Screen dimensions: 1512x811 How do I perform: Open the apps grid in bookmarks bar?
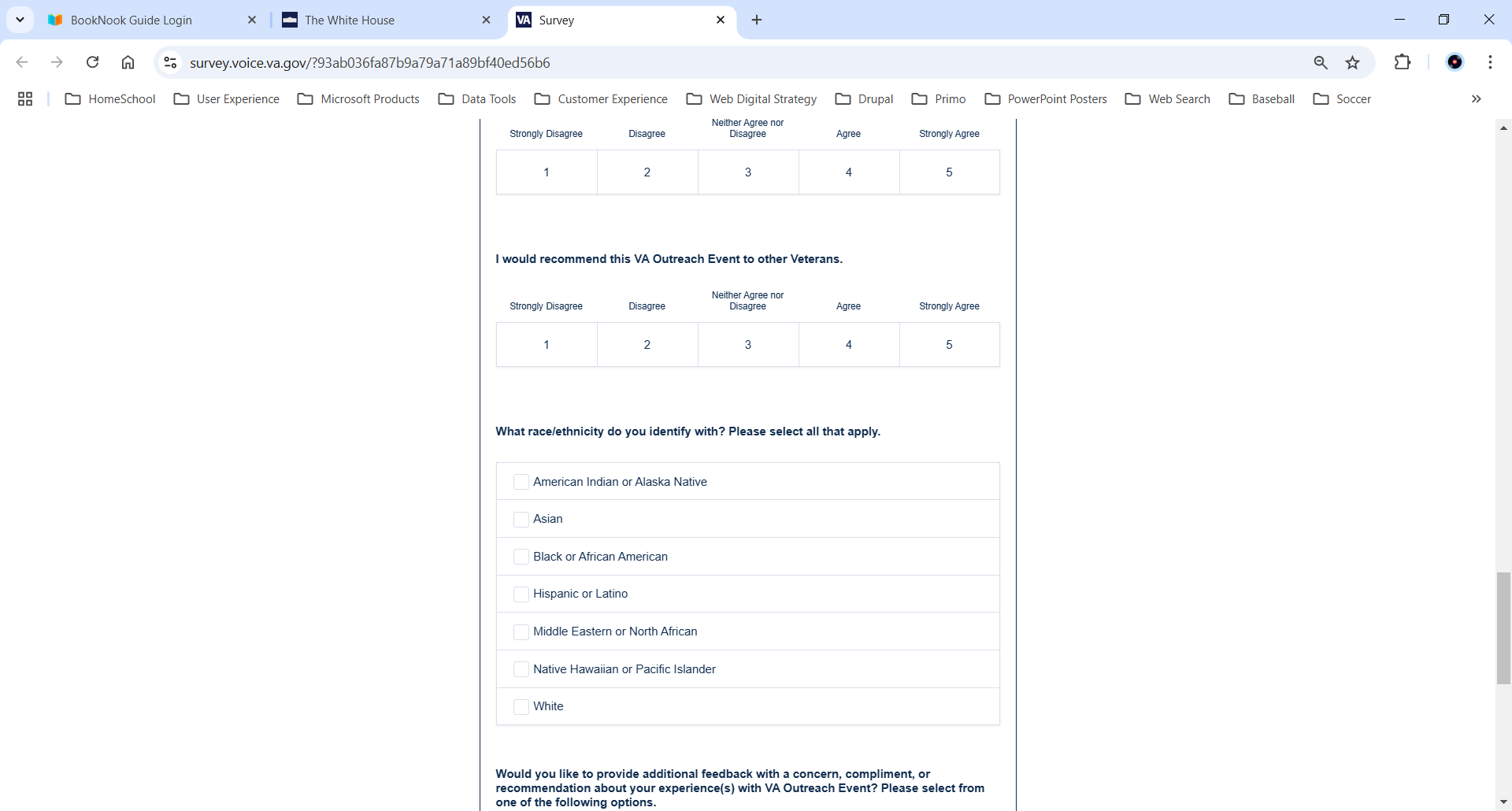pos(25,98)
